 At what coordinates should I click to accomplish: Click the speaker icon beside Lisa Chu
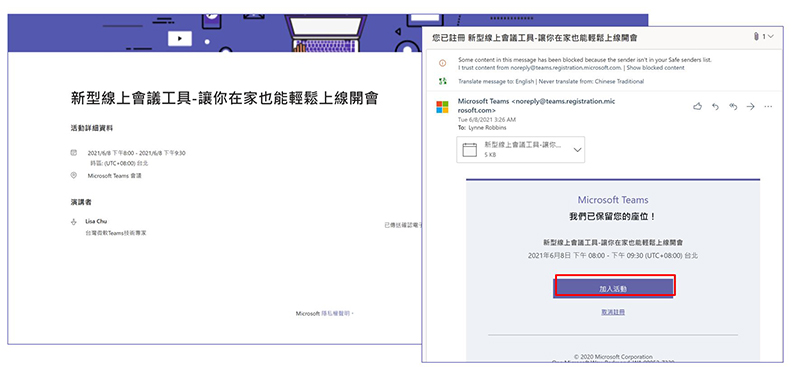74,222
